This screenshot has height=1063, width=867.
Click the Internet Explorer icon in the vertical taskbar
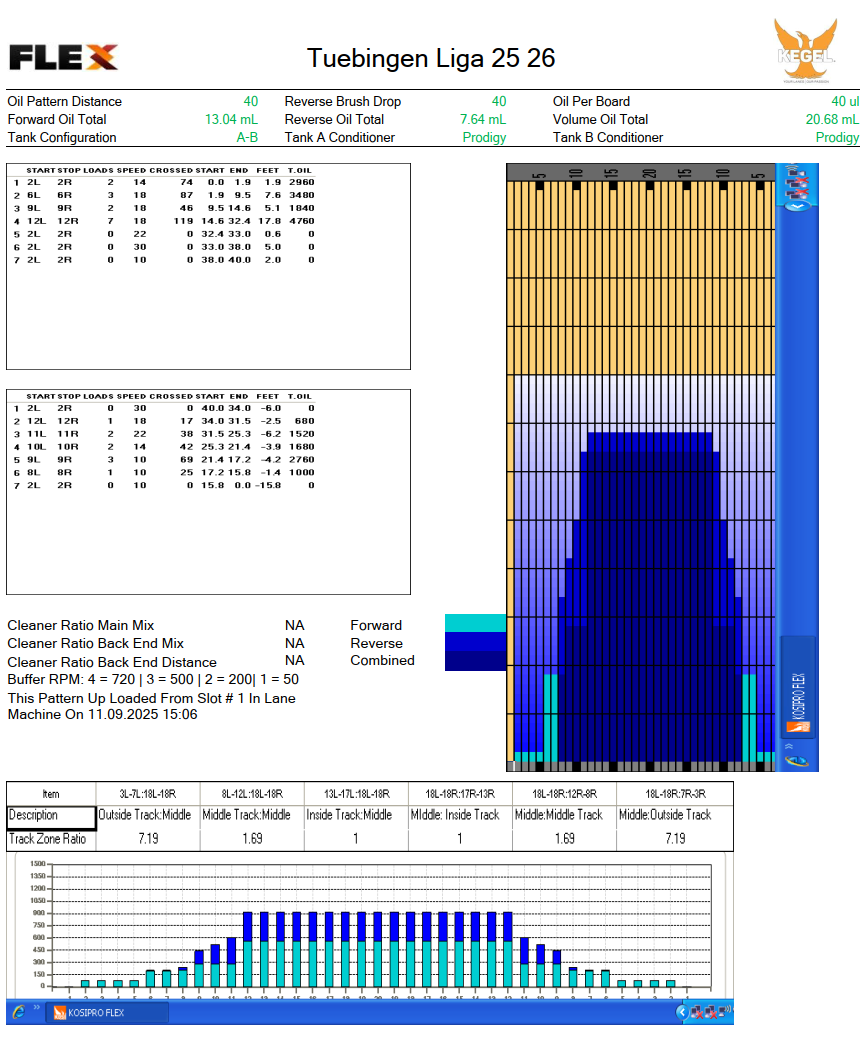coord(797,759)
